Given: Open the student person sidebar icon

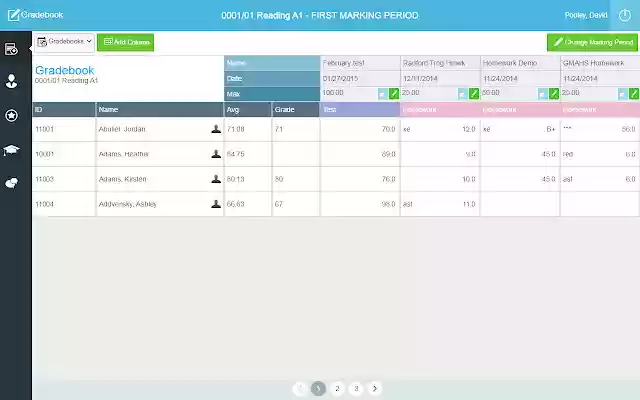Looking at the screenshot, I should pos(11,81).
